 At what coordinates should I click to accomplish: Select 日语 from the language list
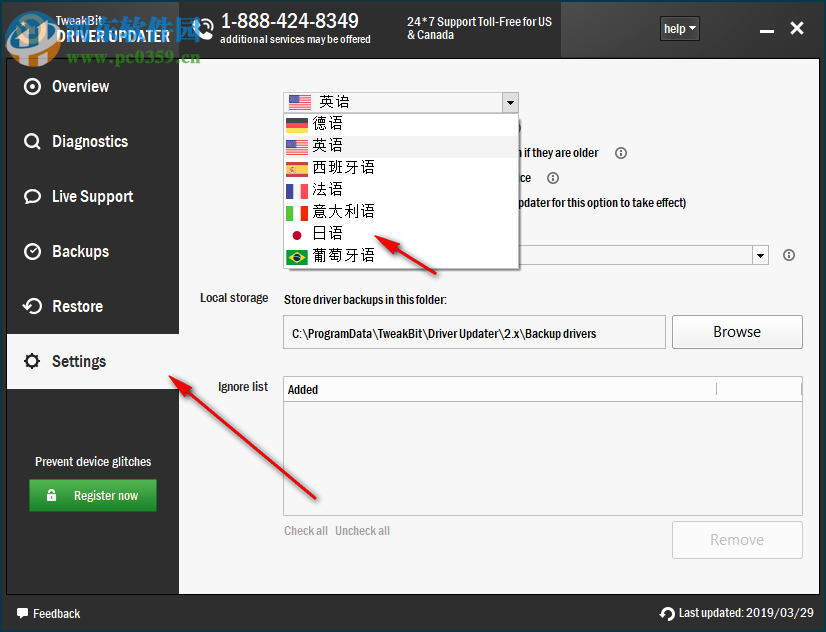pos(328,231)
